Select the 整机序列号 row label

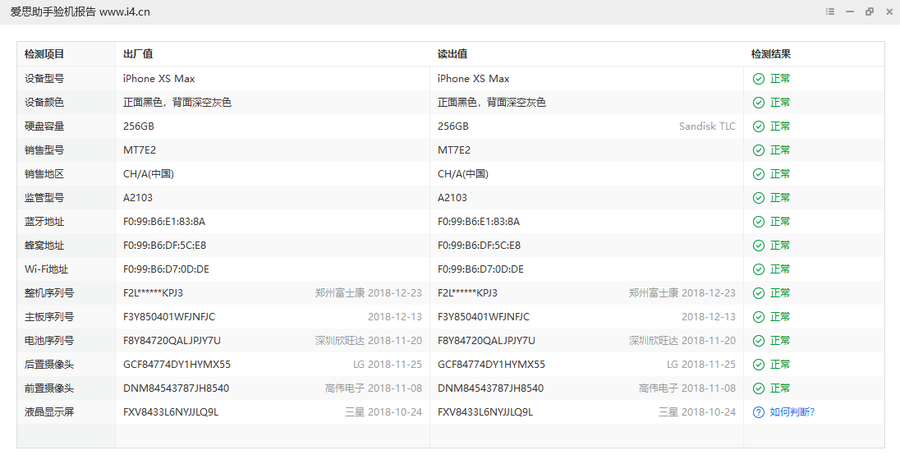(49, 293)
